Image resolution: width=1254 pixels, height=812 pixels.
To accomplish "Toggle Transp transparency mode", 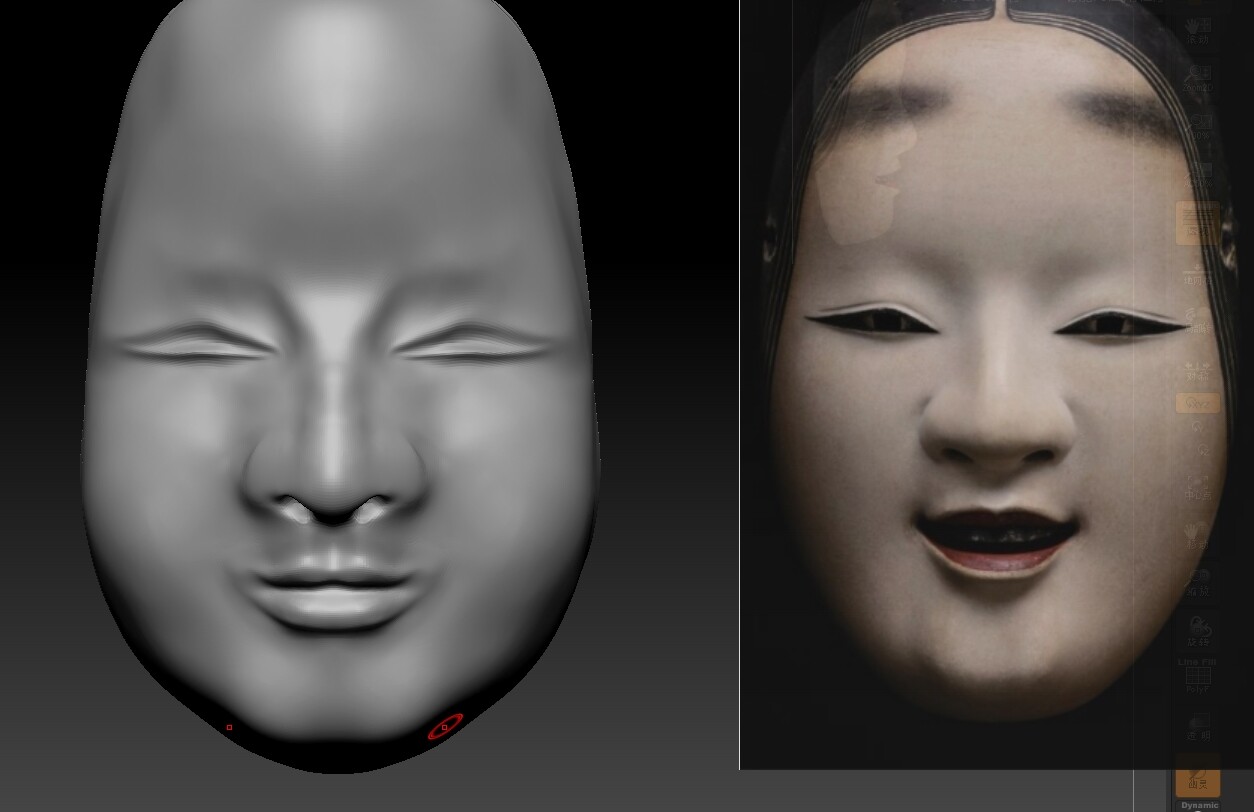I will coord(1197,722).
